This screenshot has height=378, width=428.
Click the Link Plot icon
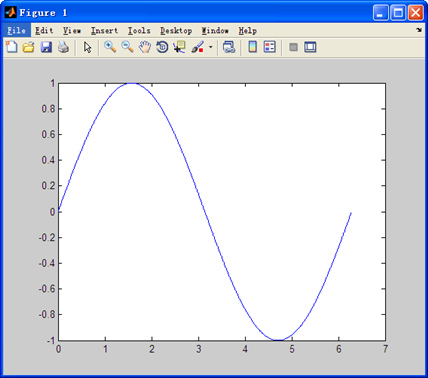click(229, 47)
